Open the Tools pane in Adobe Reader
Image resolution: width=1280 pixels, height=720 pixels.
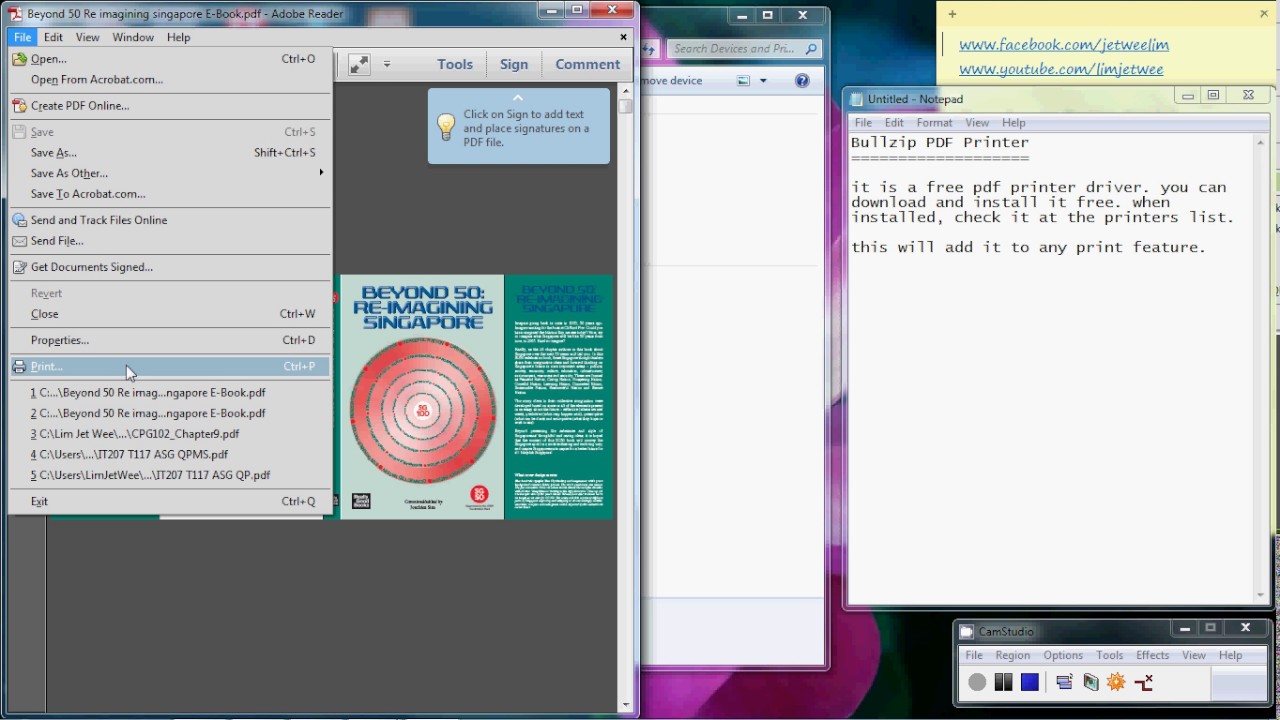(455, 64)
